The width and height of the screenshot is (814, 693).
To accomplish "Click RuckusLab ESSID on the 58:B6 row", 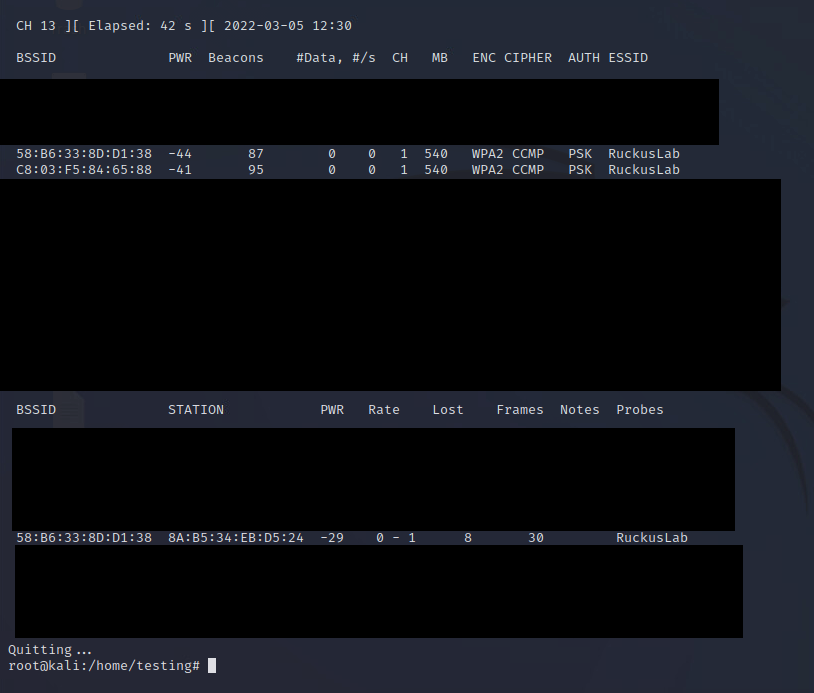I will [x=644, y=154].
